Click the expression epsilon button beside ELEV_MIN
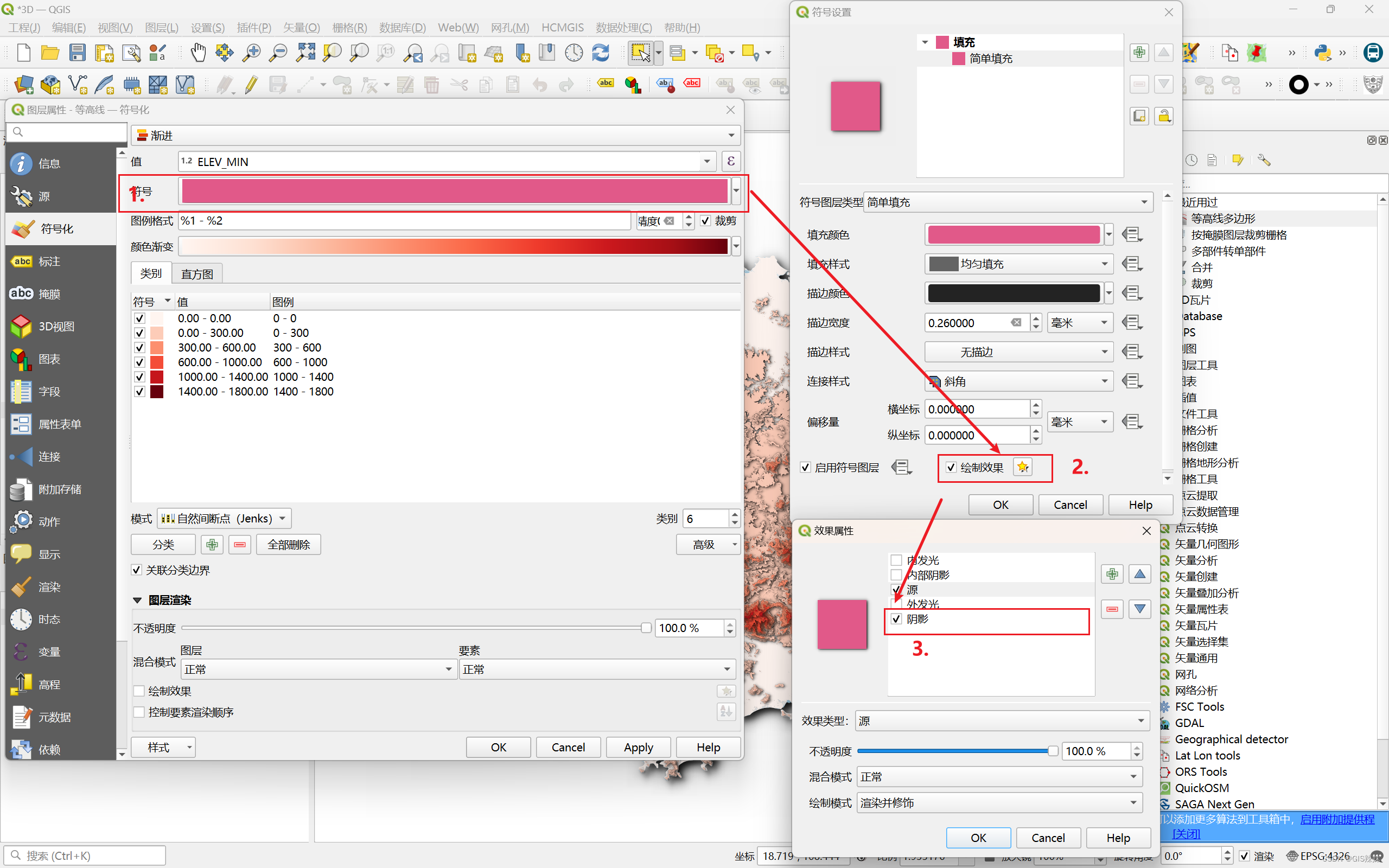This screenshot has width=1389, height=868. 731,161
